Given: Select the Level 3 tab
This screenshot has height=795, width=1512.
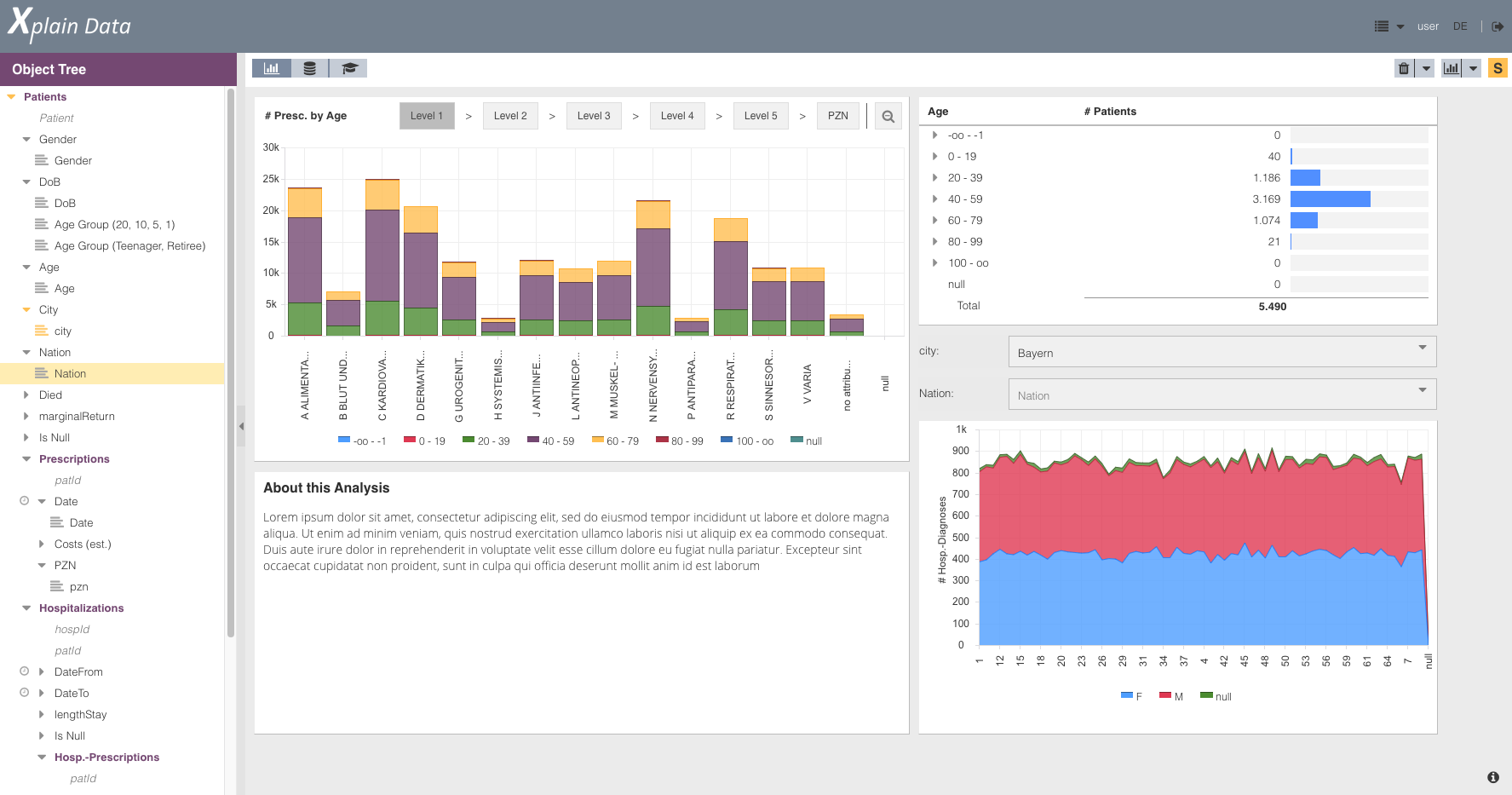Looking at the screenshot, I should (594, 116).
